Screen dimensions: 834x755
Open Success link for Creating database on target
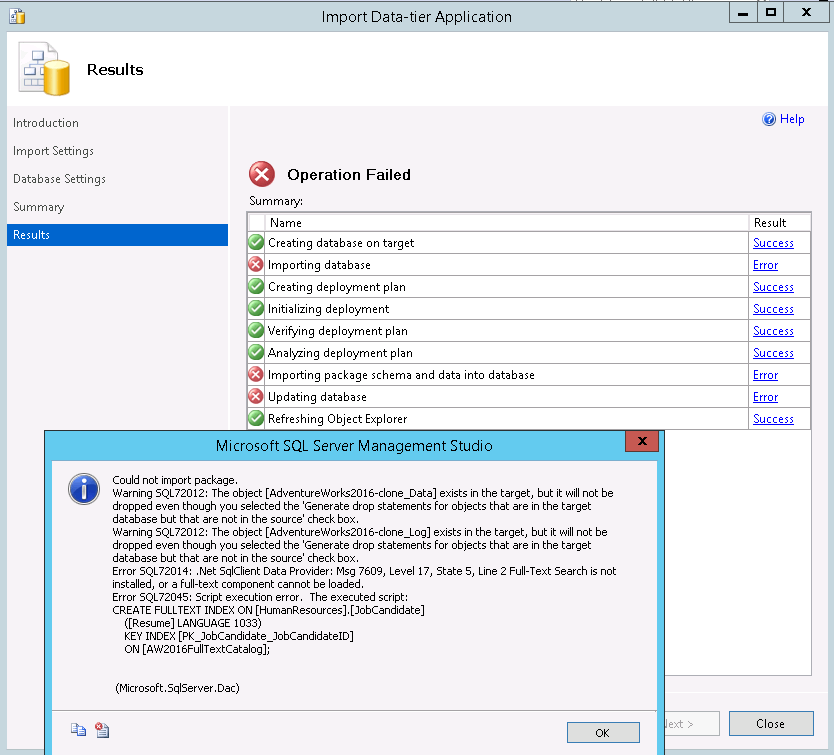[773, 243]
